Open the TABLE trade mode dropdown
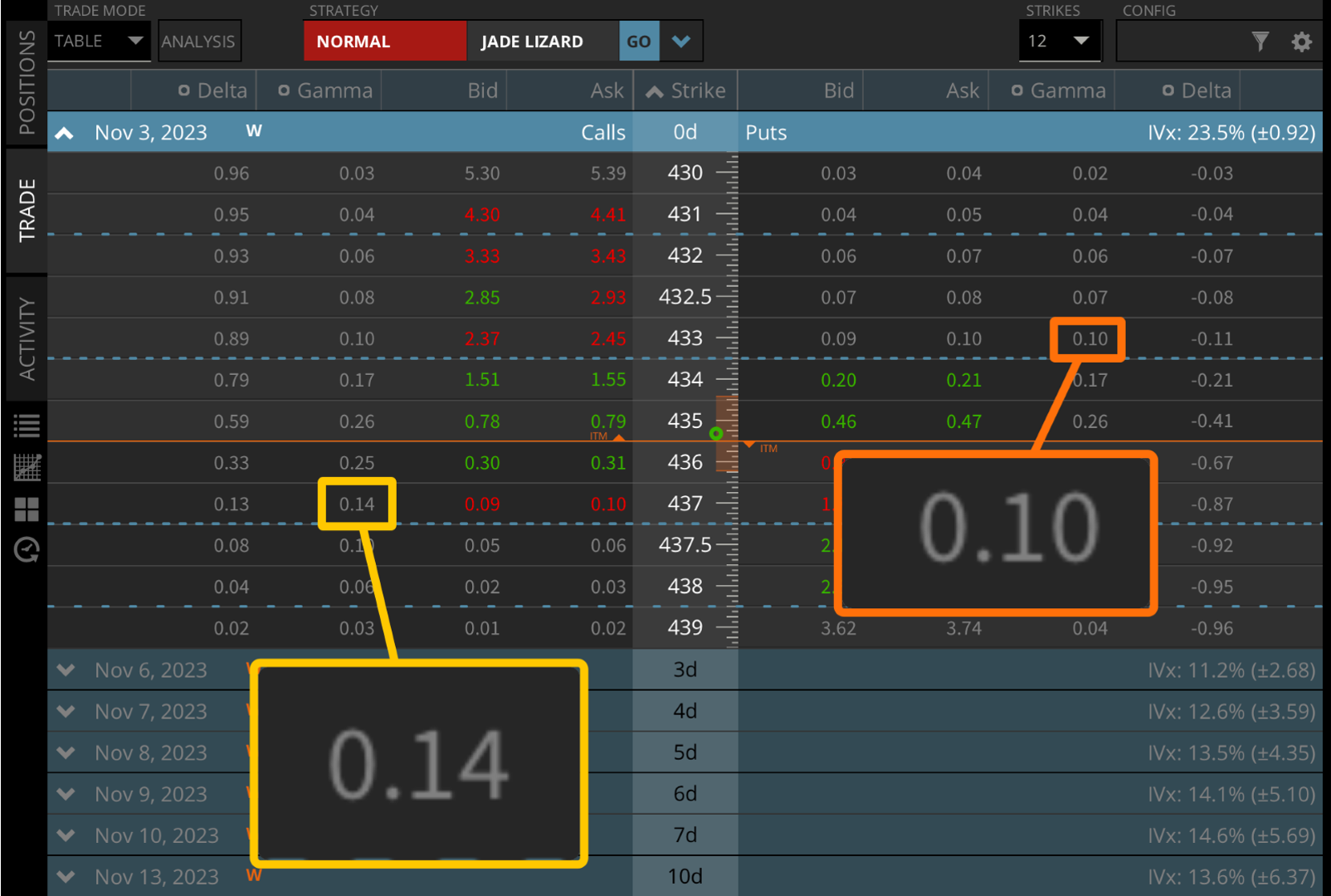This screenshot has height=896, width=1331. pos(98,40)
